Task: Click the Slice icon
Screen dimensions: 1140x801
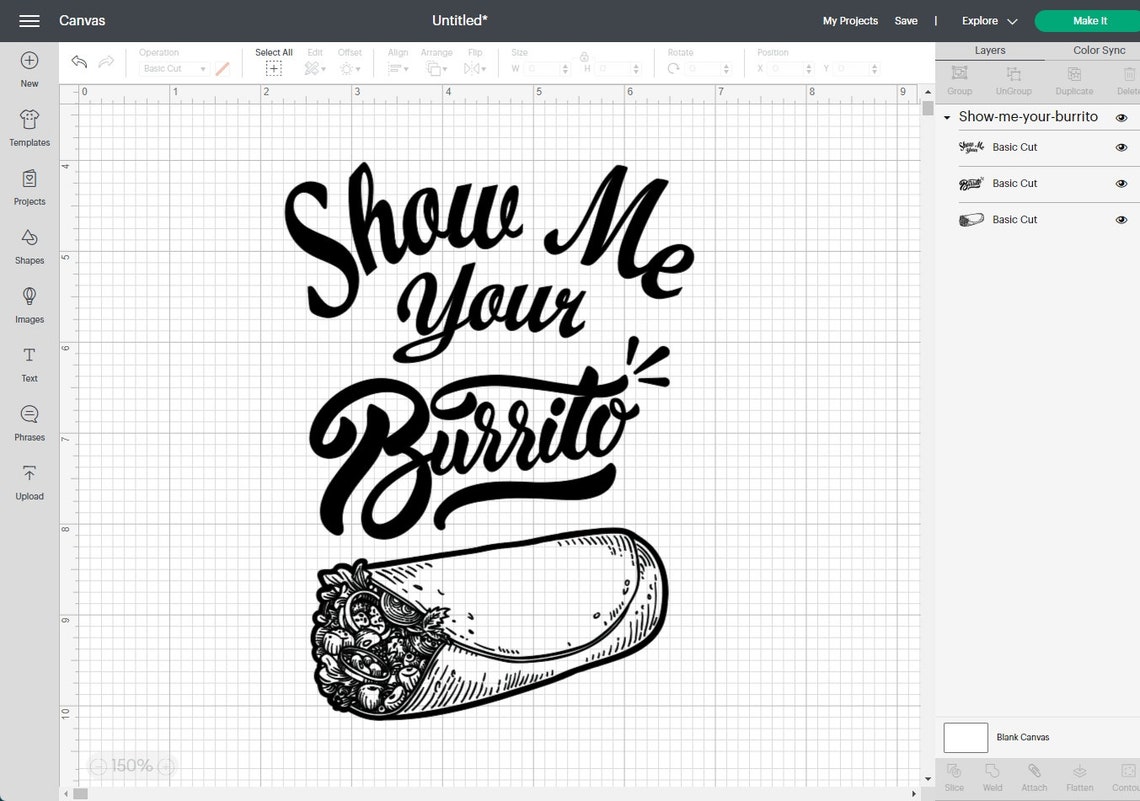Action: [x=953, y=775]
